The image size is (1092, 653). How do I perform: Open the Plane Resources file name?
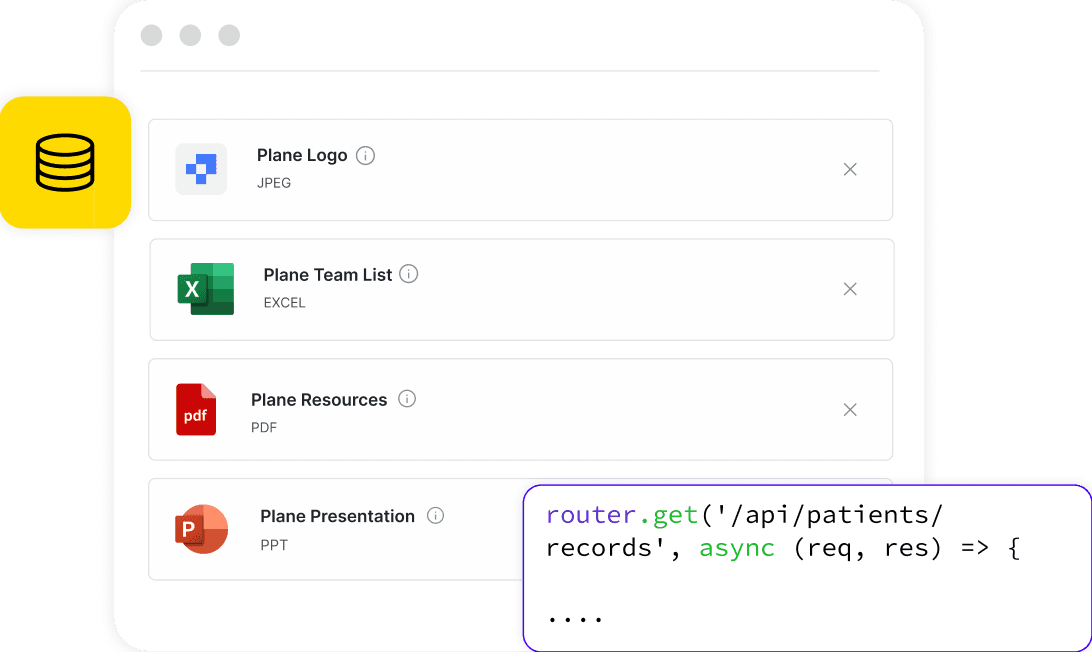pos(319,400)
